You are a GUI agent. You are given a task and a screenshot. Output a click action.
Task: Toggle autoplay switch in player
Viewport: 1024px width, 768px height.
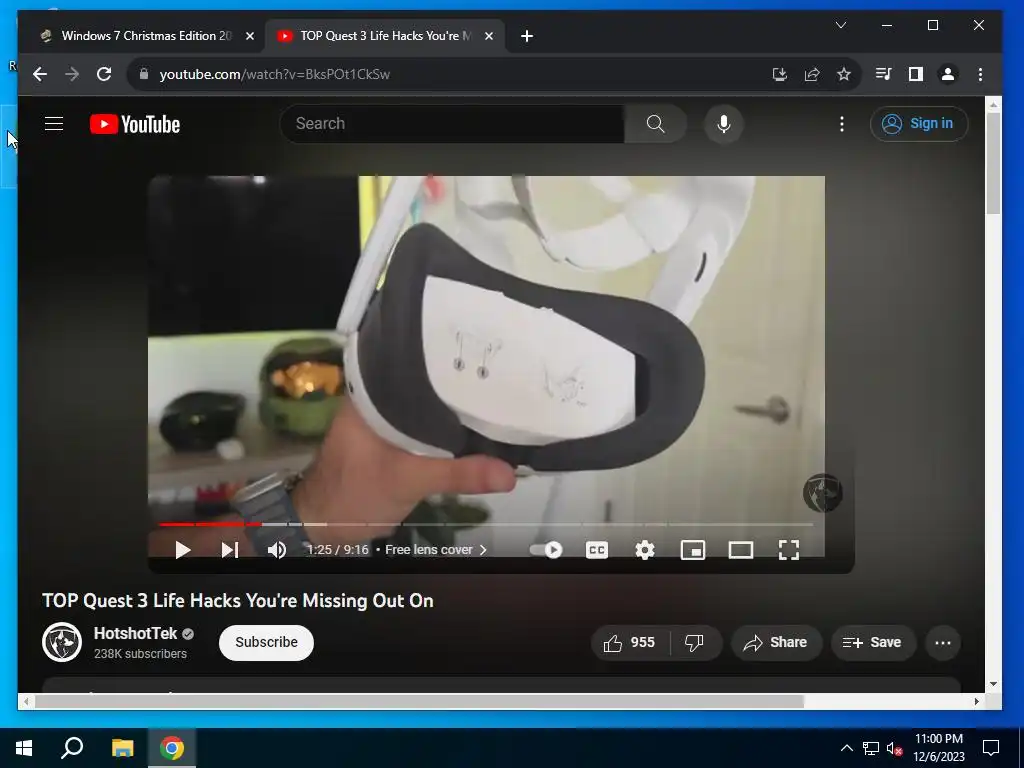click(x=546, y=550)
